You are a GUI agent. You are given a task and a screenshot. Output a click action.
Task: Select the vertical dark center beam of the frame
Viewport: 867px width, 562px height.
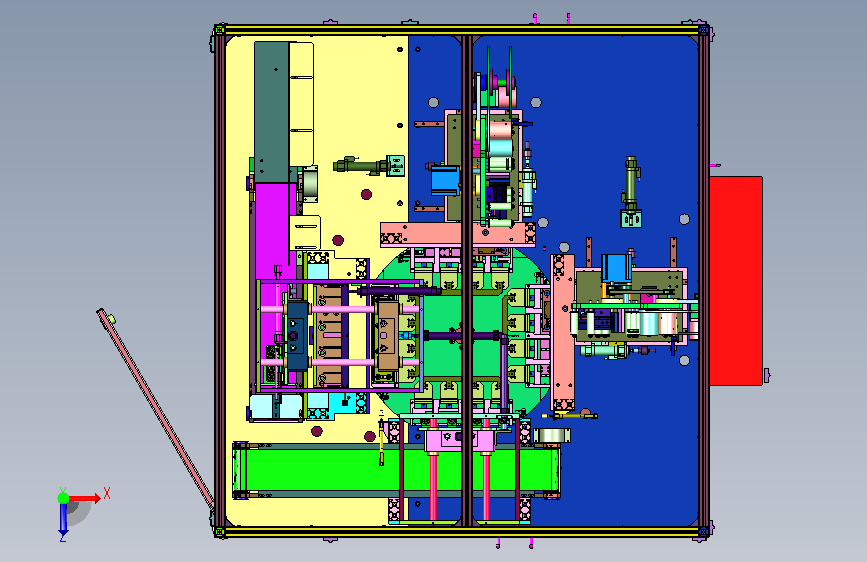tap(467, 281)
